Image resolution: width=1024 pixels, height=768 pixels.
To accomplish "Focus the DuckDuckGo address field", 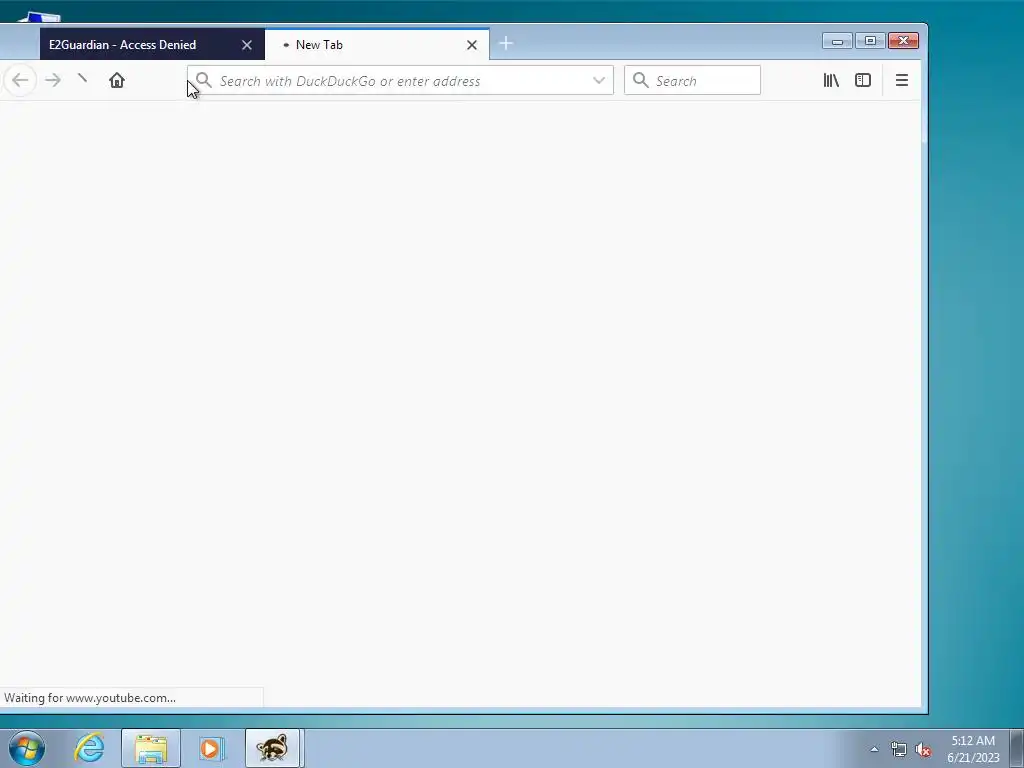I will [400, 80].
